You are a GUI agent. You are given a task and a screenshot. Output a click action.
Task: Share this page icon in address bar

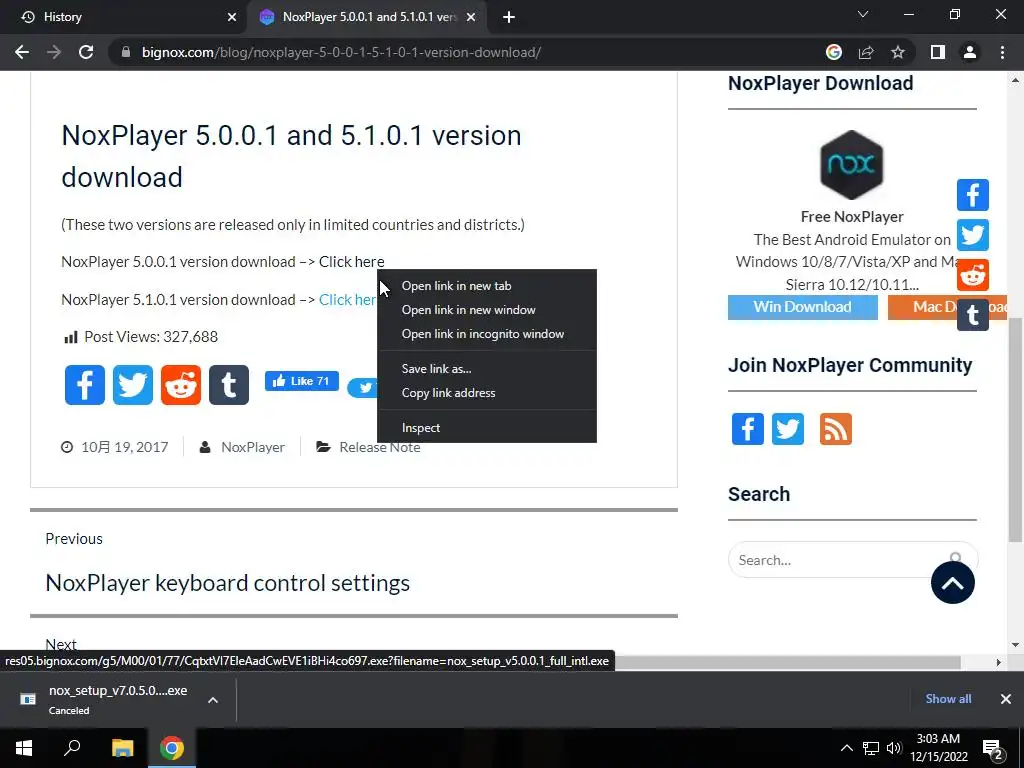pos(866,52)
